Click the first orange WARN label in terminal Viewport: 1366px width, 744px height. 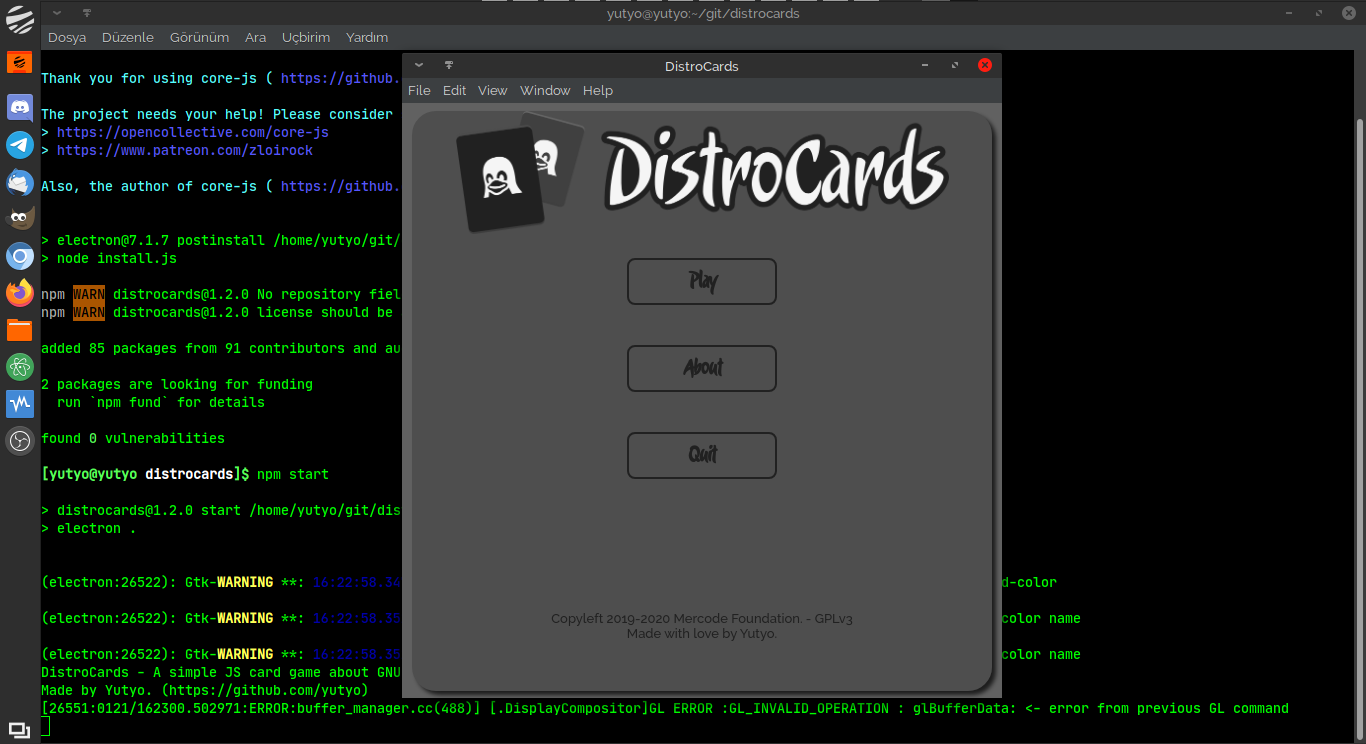(x=89, y=294)
